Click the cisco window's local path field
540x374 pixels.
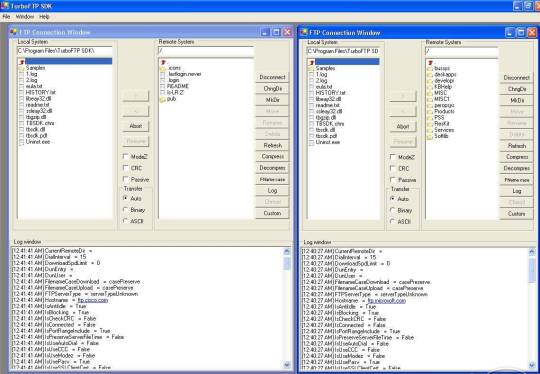65,51
